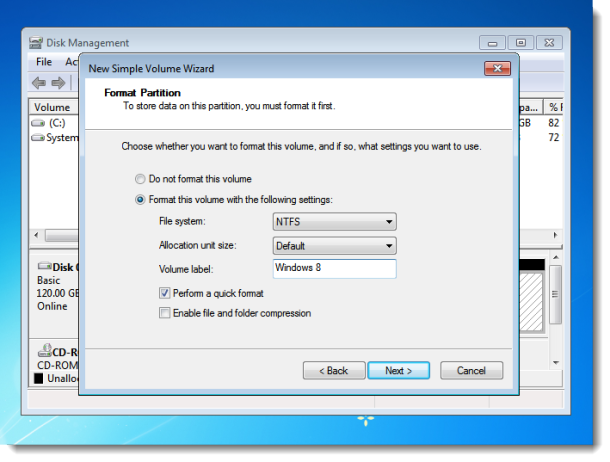Select the System volume drive icon
Viewport: 610px width, 462px height.
coord(38,138)
